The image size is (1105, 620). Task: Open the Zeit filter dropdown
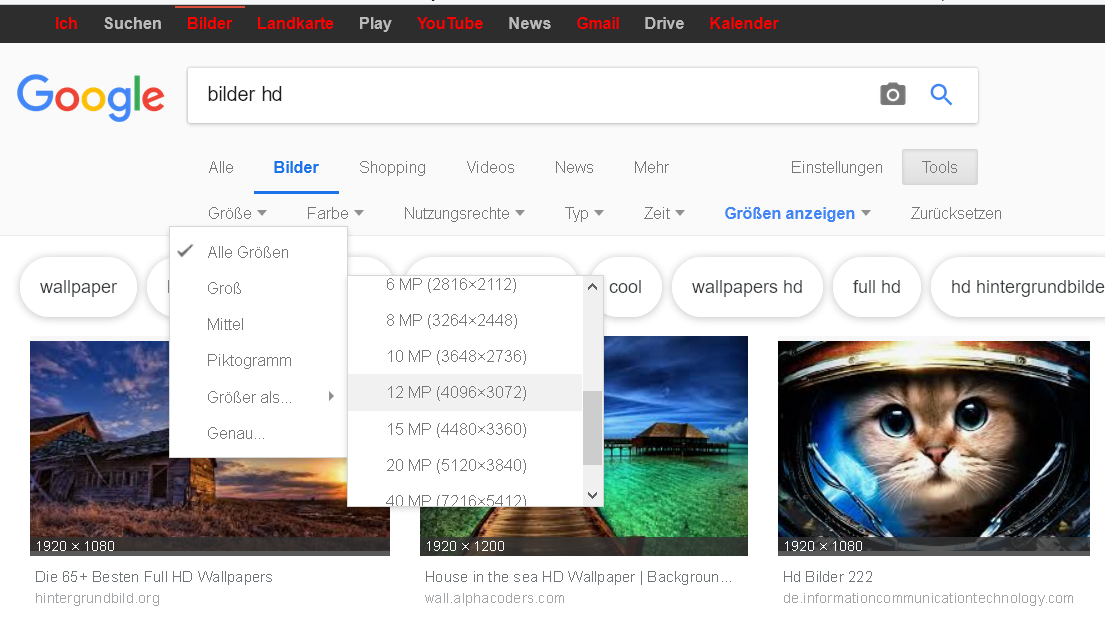[x=663, y=213]
